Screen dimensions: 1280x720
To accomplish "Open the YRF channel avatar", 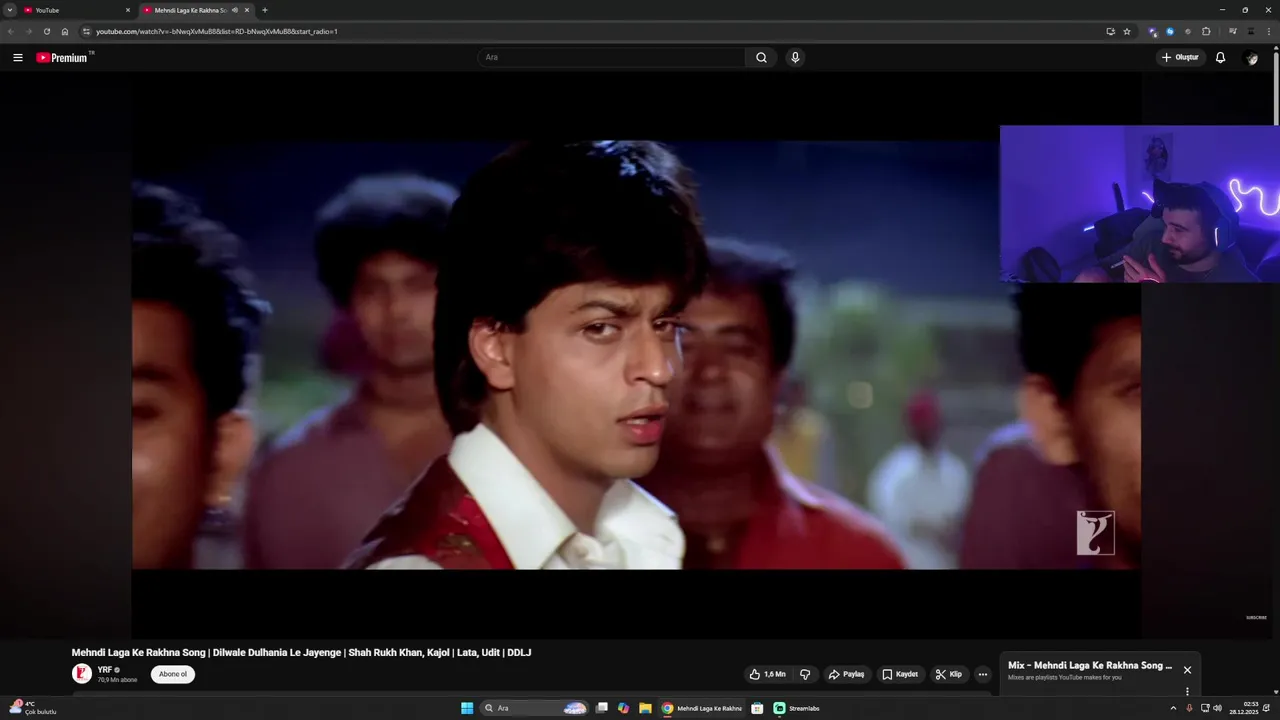I will pos(81,673).
